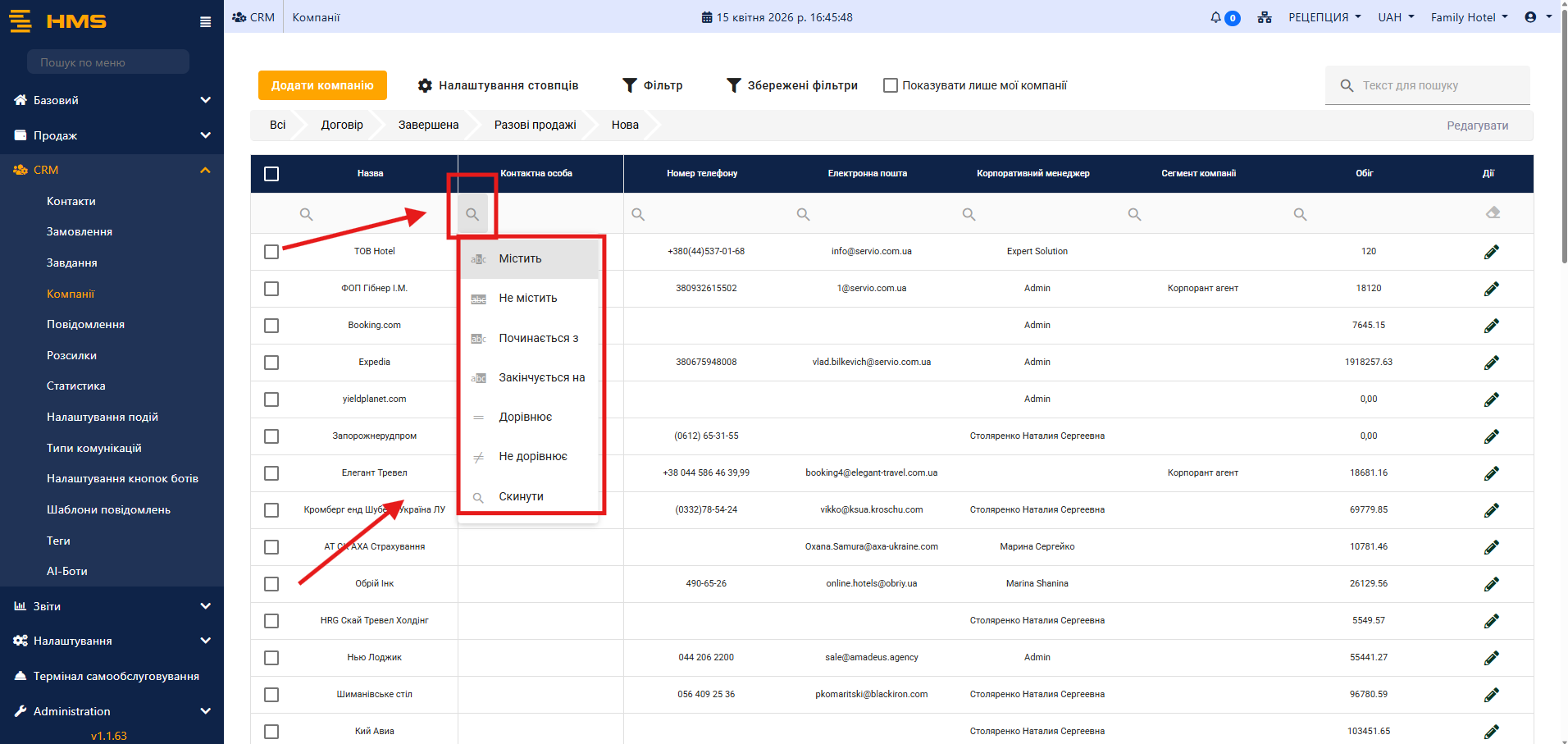Screen dimensions: 1568x744
Task: Enable Показувати лише мої компанії checkbox
Action: pos(890,85)
